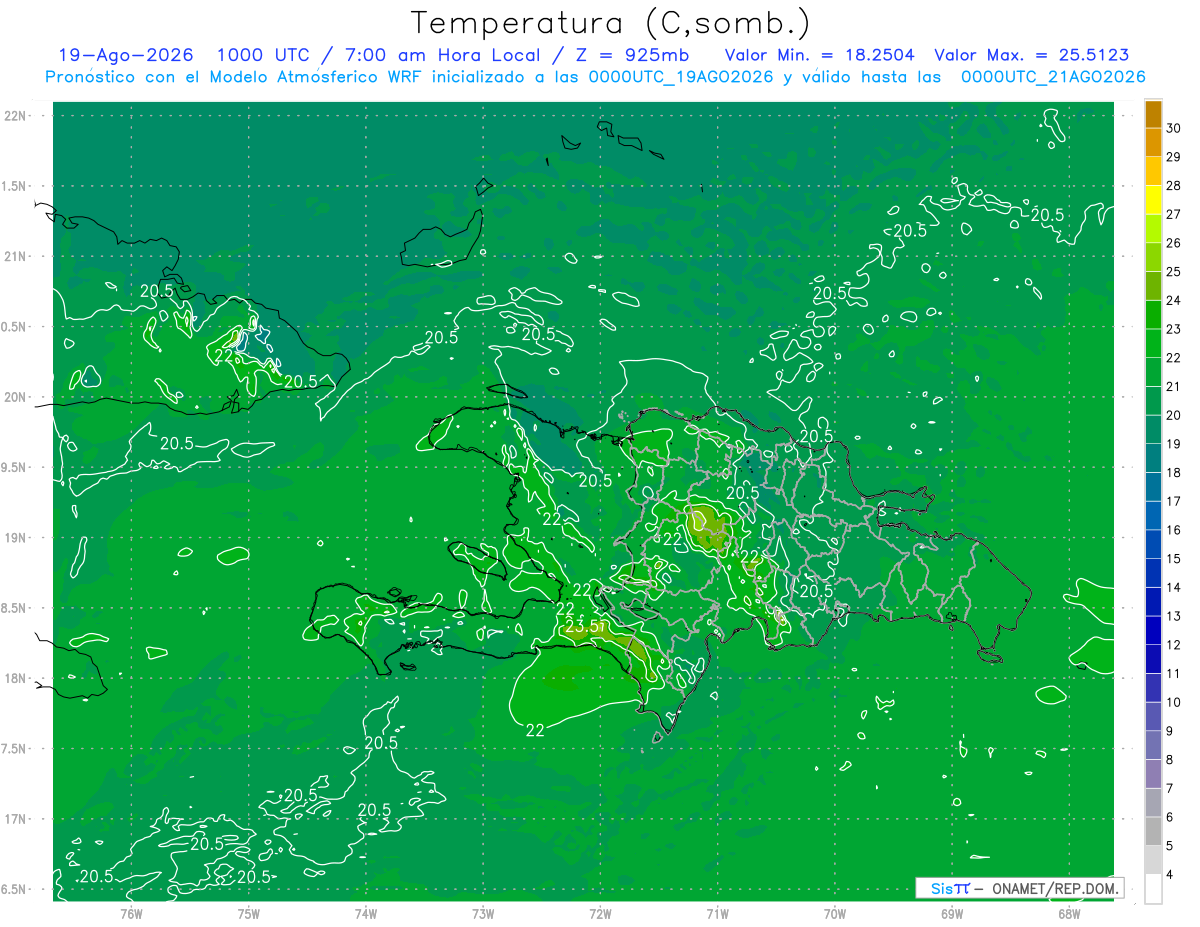Viewport: 1200px width, 927px height.
Task: Click legend value "25"
Action: [x=1174, y=272]
